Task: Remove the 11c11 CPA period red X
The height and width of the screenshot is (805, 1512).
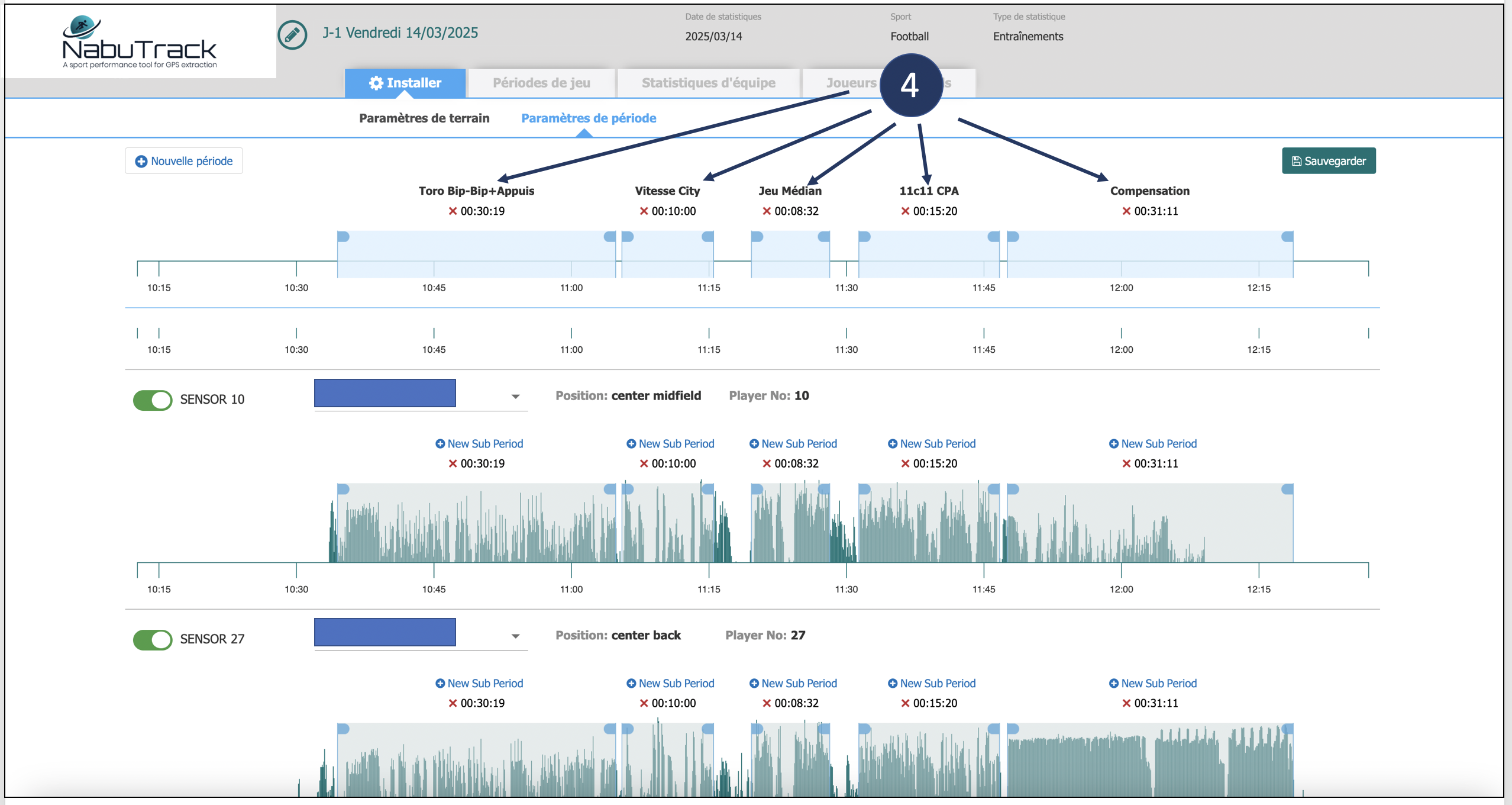Action: (x=905, y=211)
